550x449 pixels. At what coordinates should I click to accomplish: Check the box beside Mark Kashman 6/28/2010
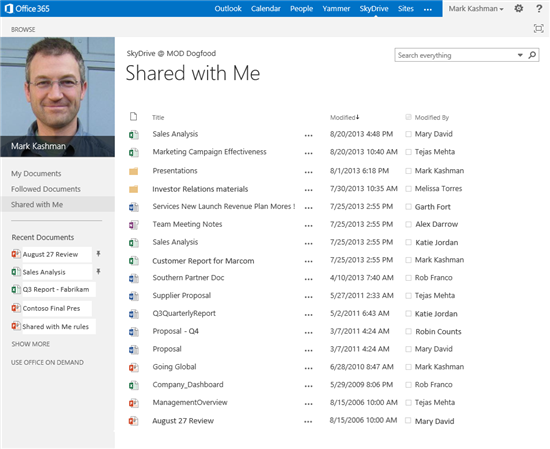coord(408,367)
